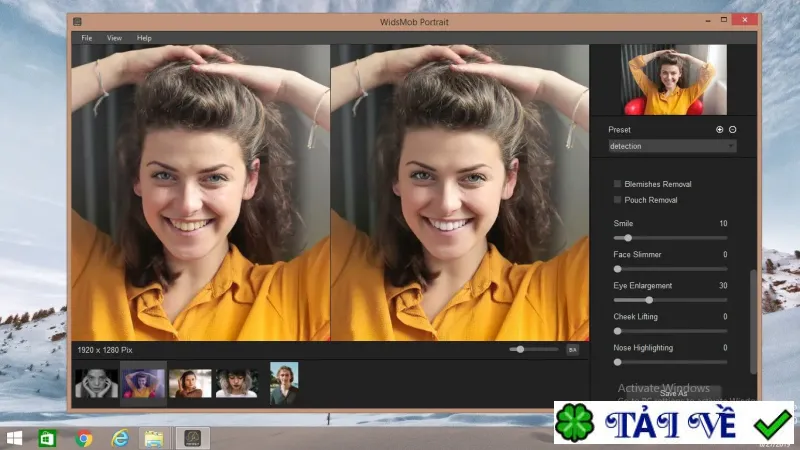Adjust the Eye Enlargement slider
The width and height of the screenshot is (800, 450).
point(670,300)
